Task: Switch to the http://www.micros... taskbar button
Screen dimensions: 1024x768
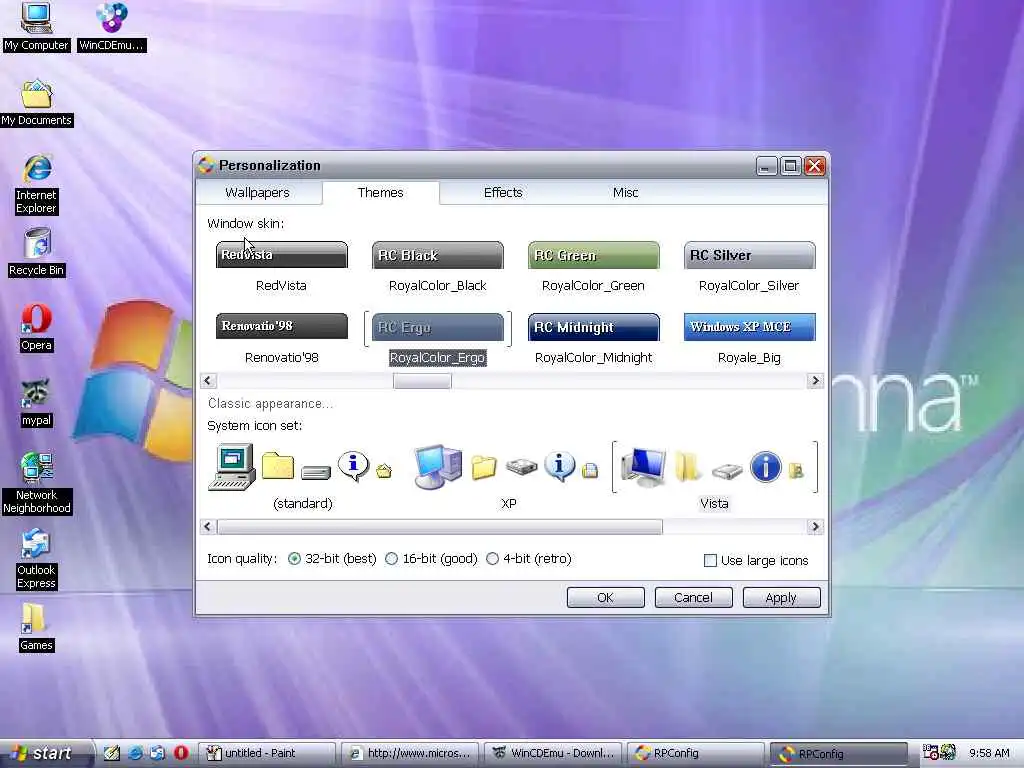Action: pos(409,753)
